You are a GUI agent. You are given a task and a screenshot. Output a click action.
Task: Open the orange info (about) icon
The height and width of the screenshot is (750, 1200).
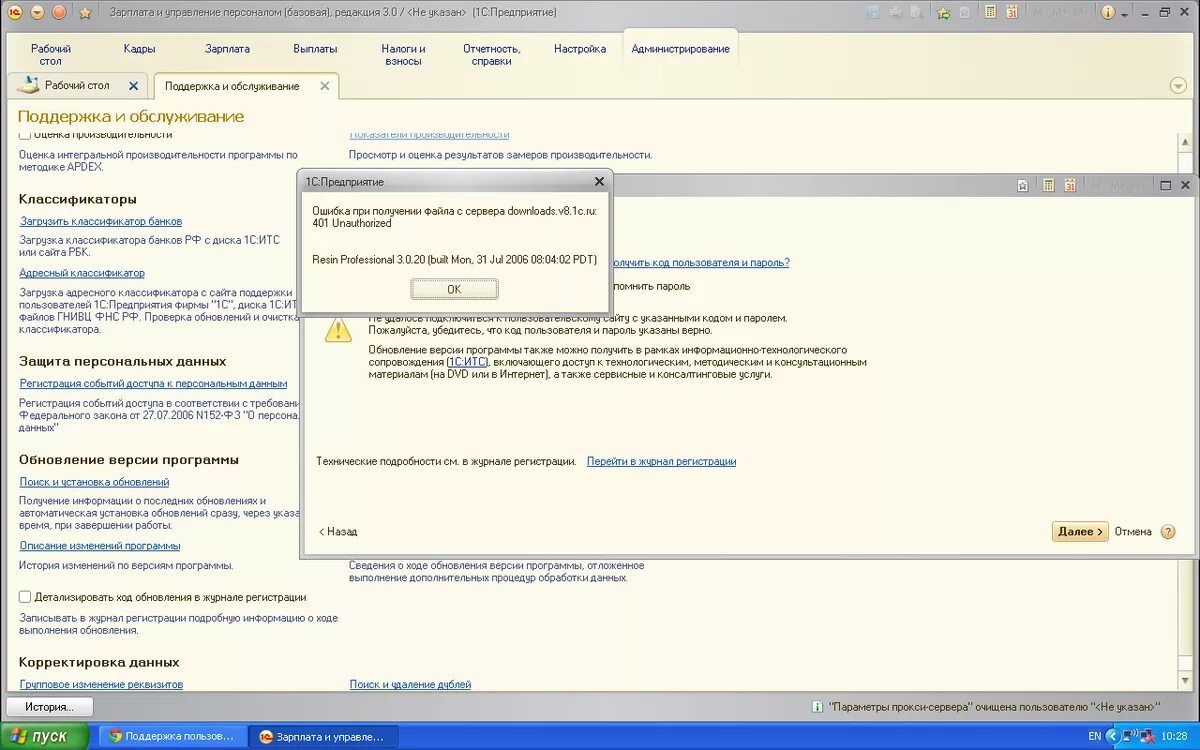pyautogui.click(x=1108, y=13)
